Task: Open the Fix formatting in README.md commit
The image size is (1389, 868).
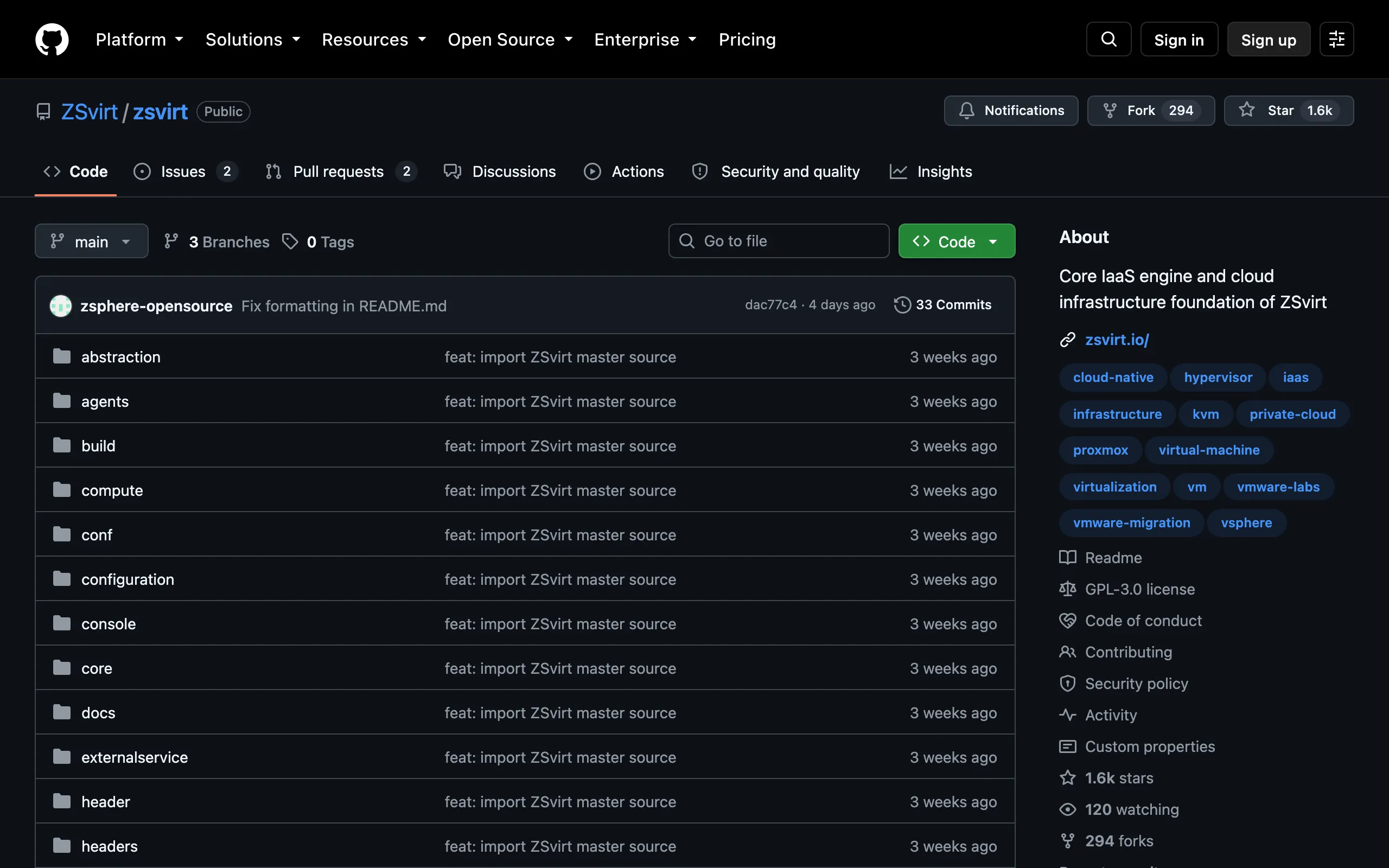Action: tap(344, 305)
